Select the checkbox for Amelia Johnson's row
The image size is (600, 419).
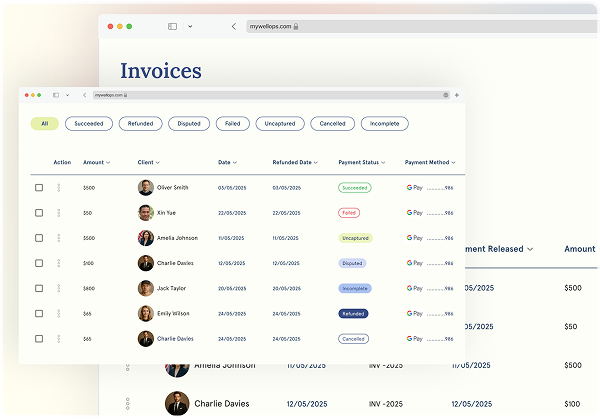point(39,238)
